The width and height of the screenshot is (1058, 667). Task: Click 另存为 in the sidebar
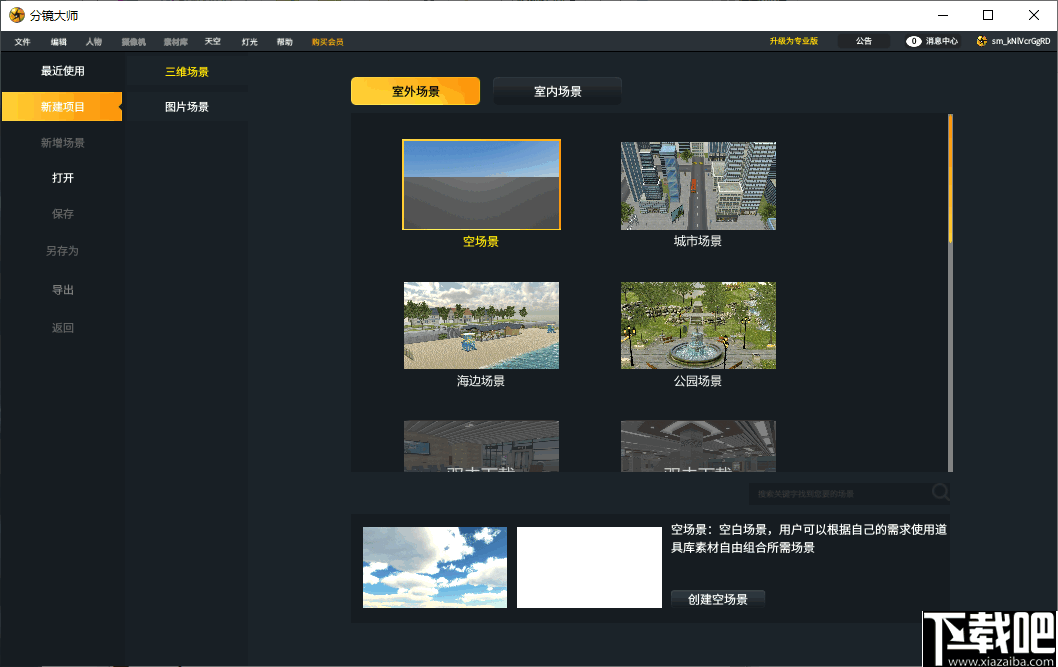tap(62, 251)
